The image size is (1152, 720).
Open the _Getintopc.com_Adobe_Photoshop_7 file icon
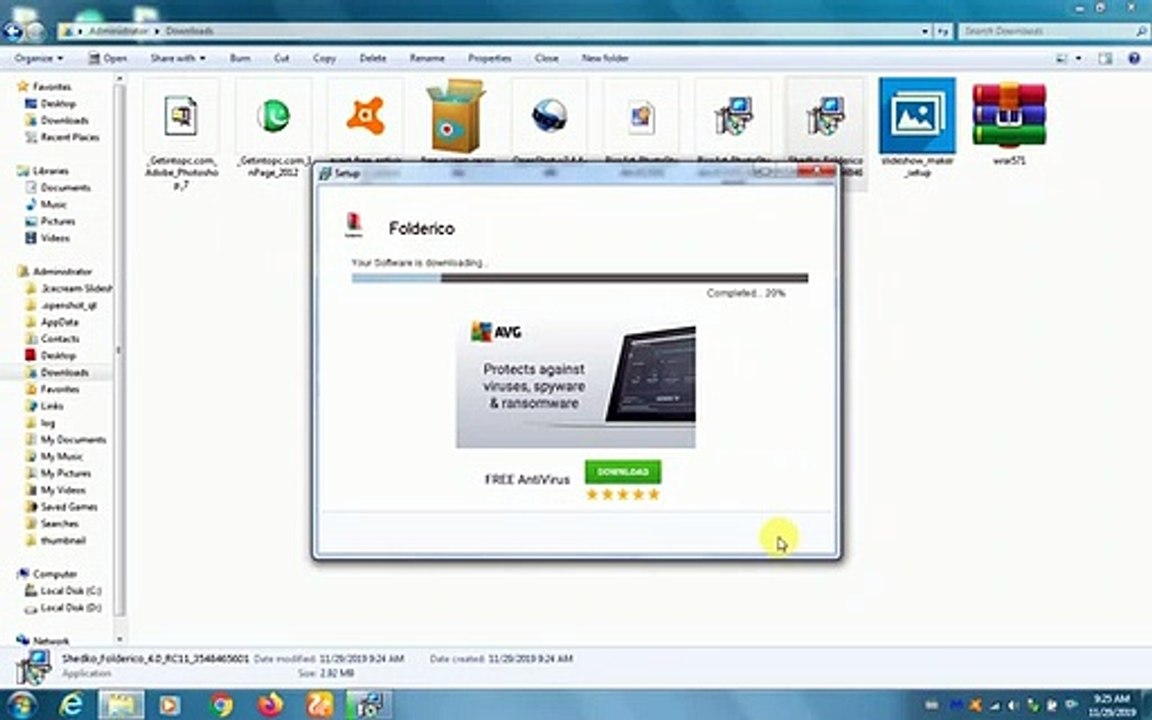tap(181, 115)
